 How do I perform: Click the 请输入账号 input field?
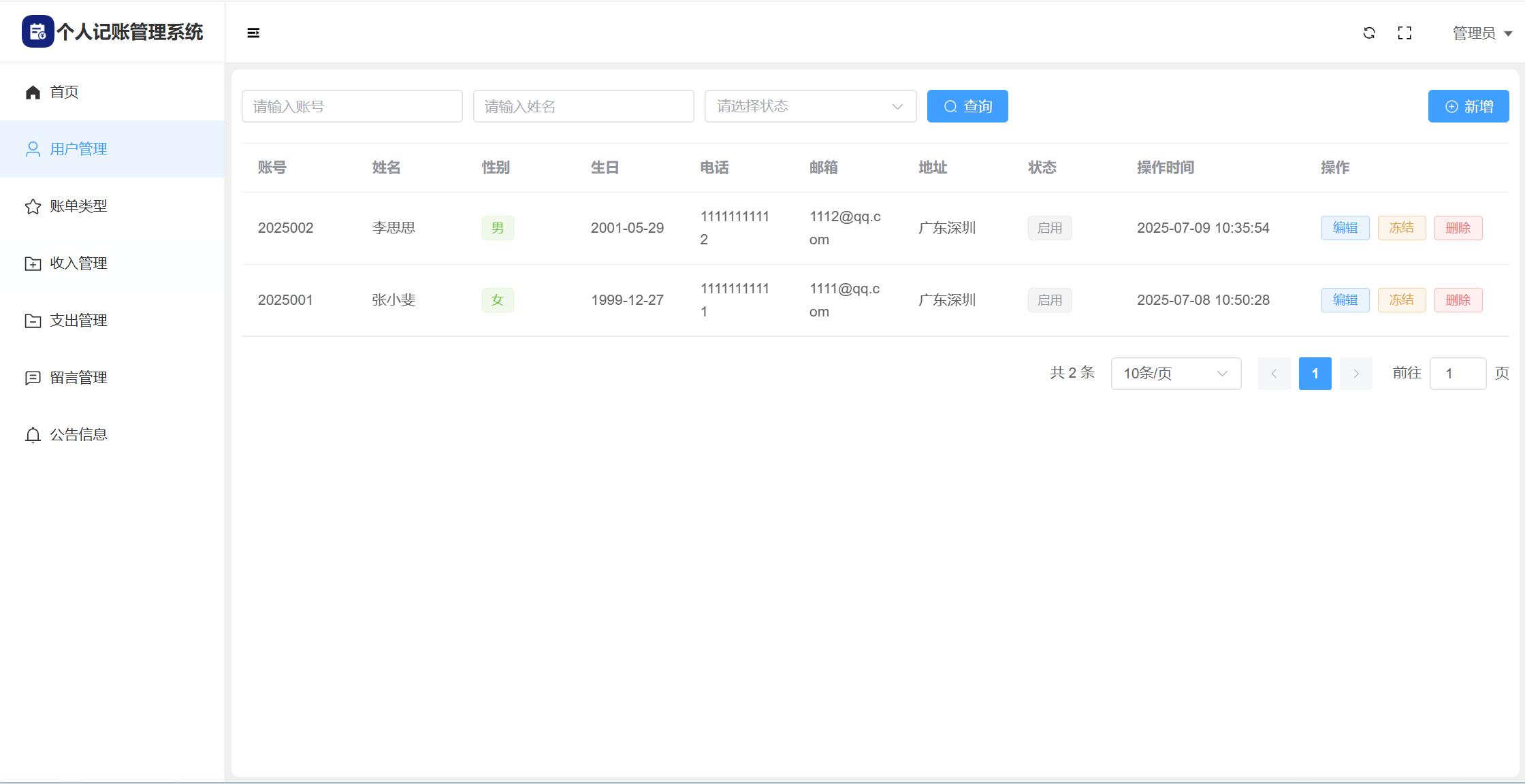tap(352, 106)
